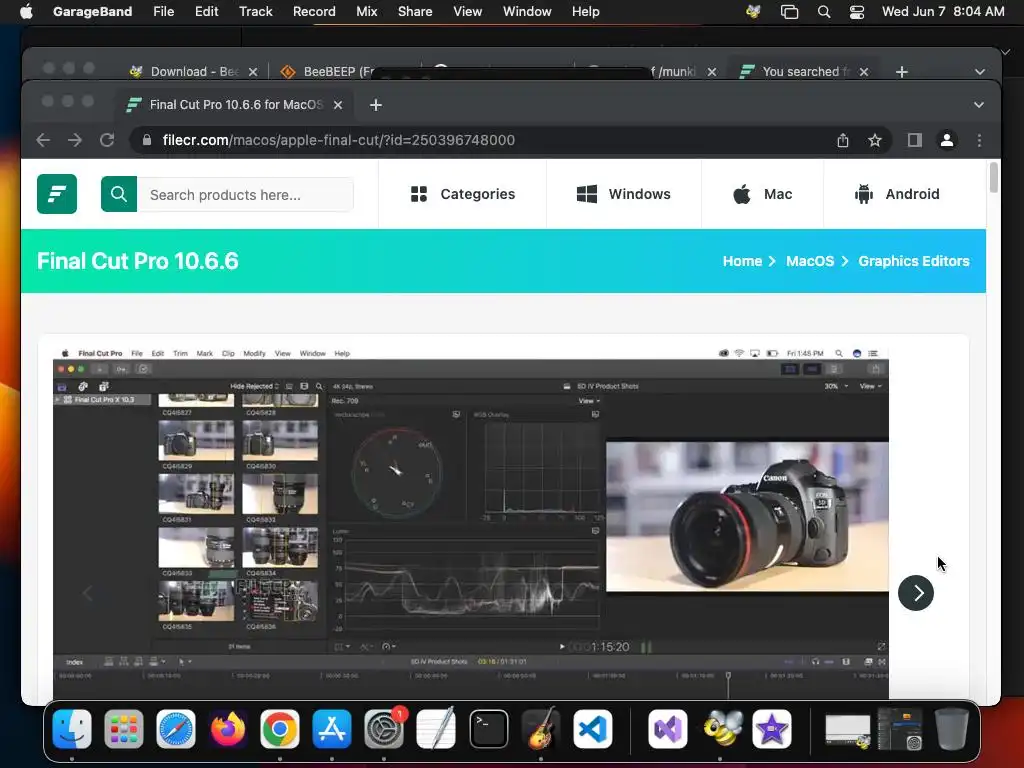The height and width of the screenshot is (768, 1024).
Task: Open the Track menu in the menu bar
Action: (255, 12)
